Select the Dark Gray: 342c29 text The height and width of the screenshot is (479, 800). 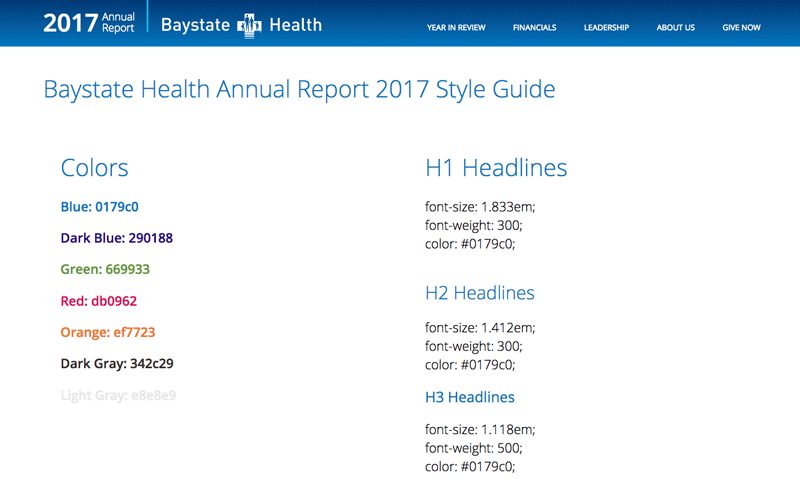(x=117, y=363)
